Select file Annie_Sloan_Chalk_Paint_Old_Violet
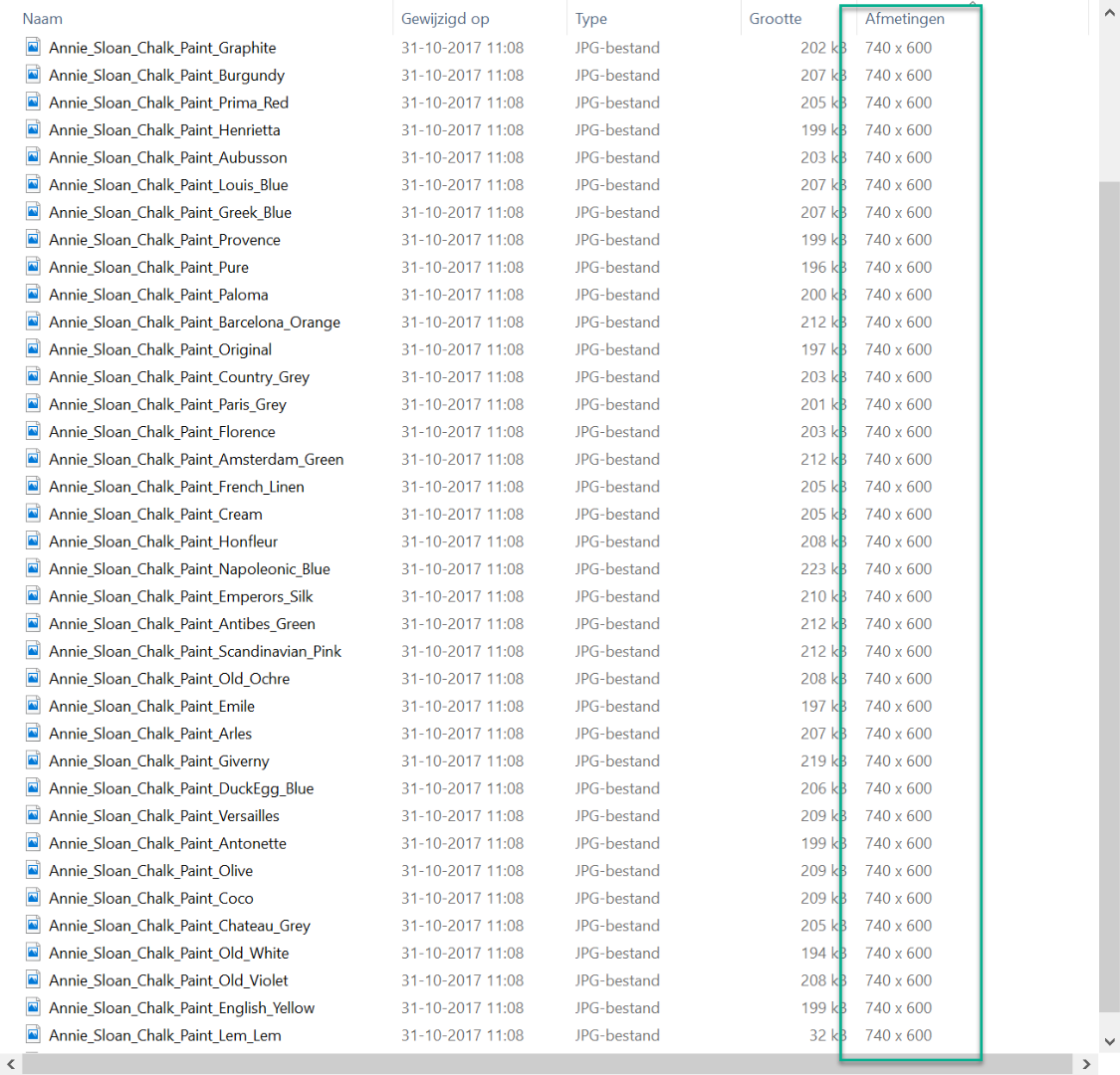This screenshot has width=1120, height=1075. (168, 980)
